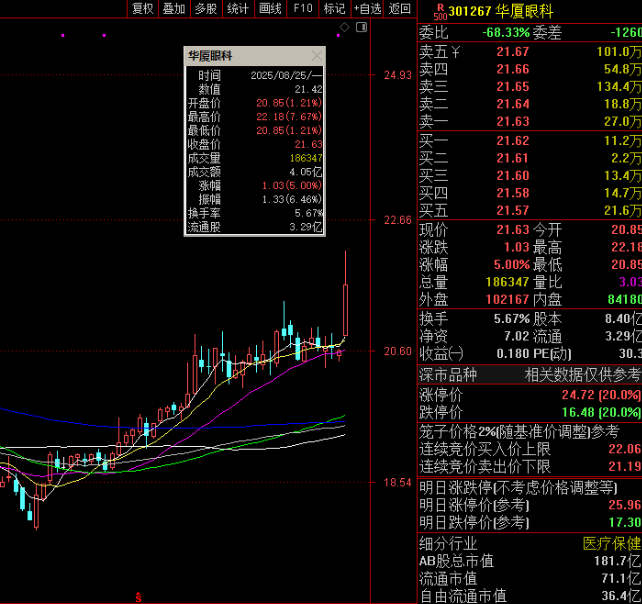Select the 叠加 overlay button

pyautogui.click(x=174, y=8)
